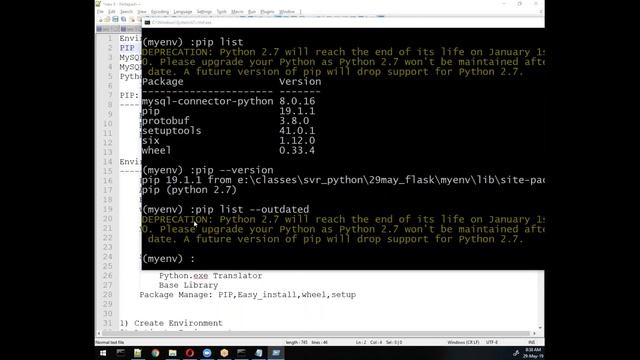Open File Explorer from the taskbar
Image resolution: width=640 pixels, height=360 pixels.
(172, 353)
